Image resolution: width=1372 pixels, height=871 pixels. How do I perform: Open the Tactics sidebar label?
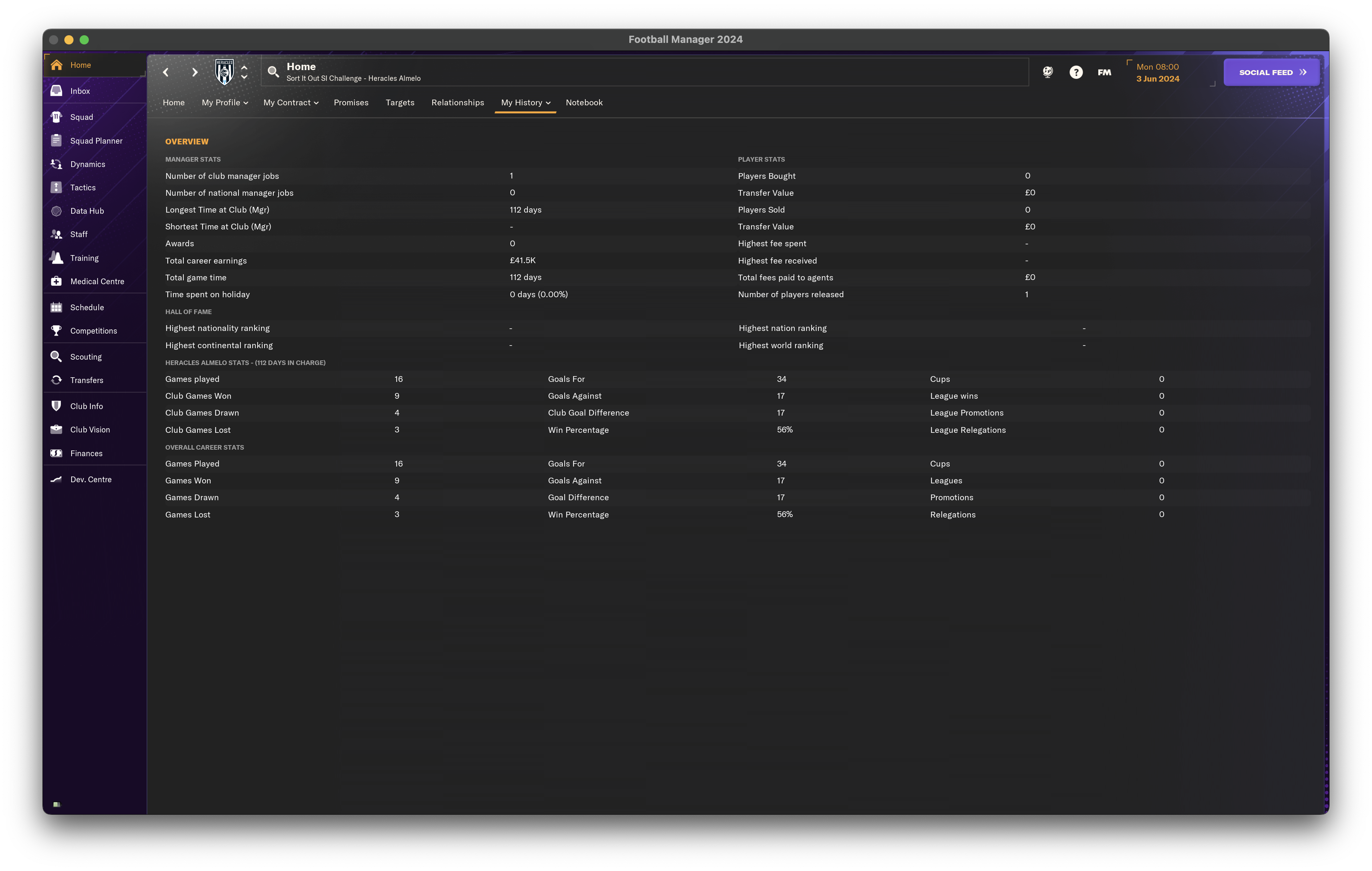pos(83,188)
